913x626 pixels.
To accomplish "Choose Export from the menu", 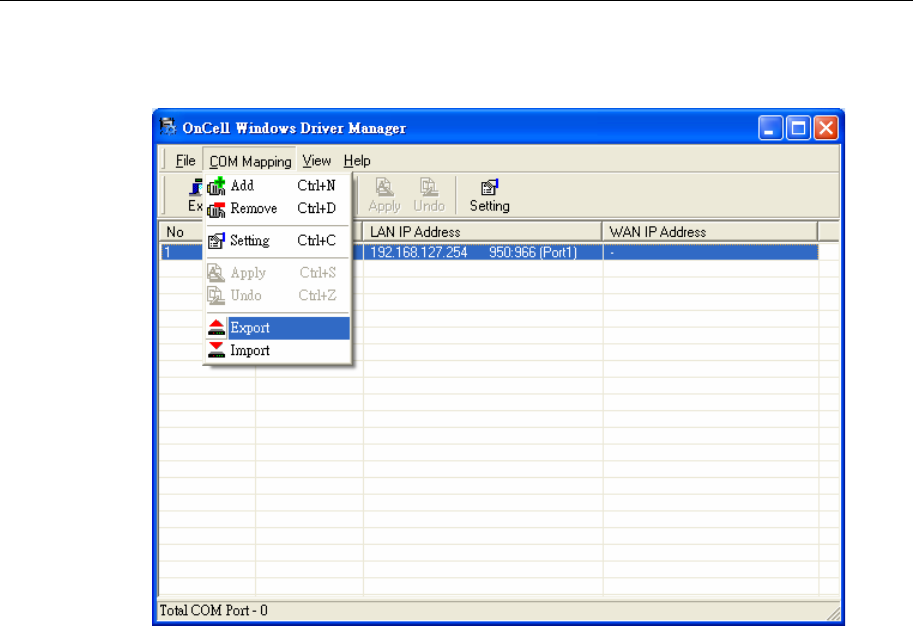I will (277, 328).
